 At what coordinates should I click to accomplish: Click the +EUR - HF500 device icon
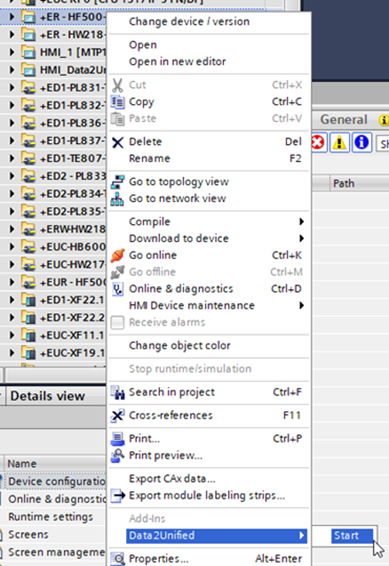pyautogui.click(x=28, y=282)
